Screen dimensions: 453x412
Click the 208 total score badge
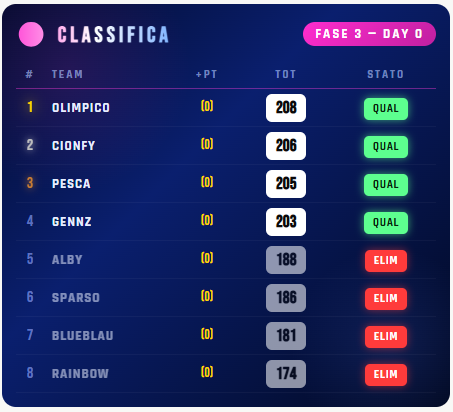pyautogui.click(x=286, y=108)
